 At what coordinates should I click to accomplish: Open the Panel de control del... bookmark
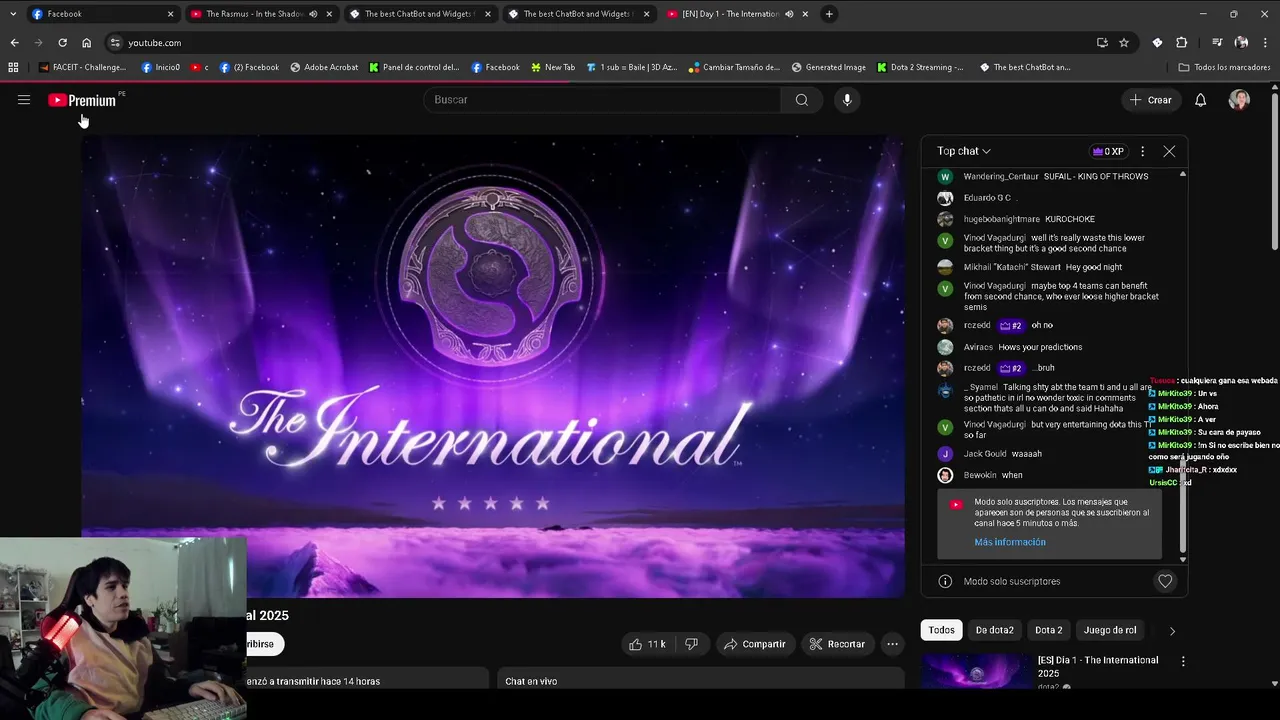[x=412, y=67]
